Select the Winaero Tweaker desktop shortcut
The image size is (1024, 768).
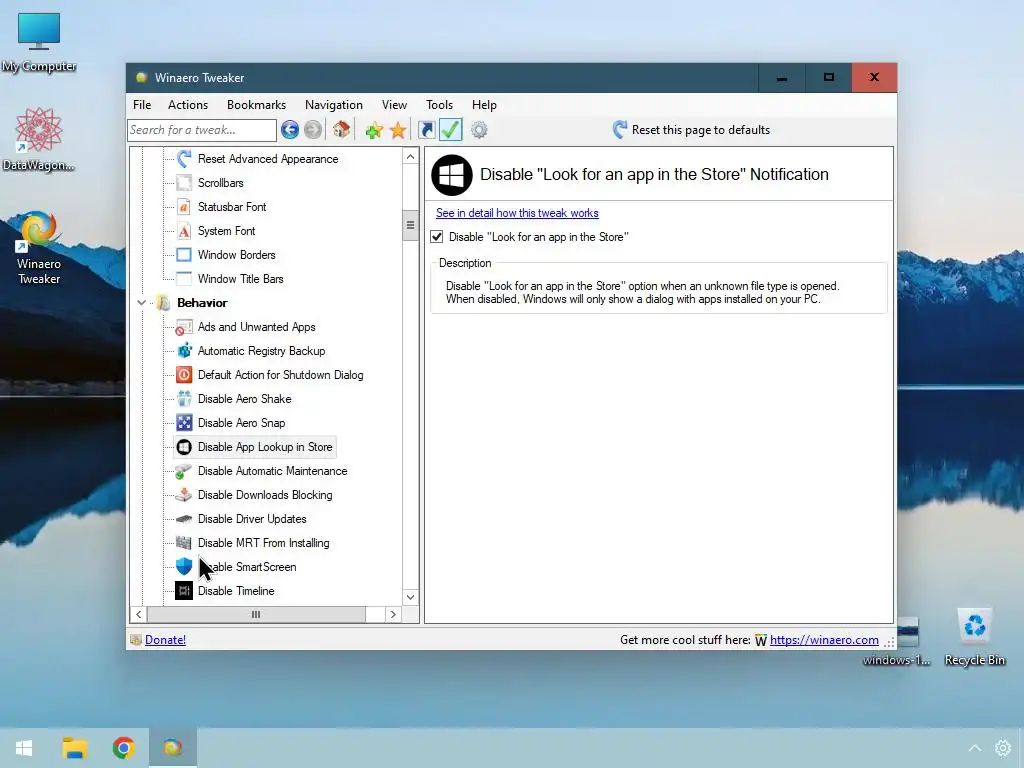39,248
